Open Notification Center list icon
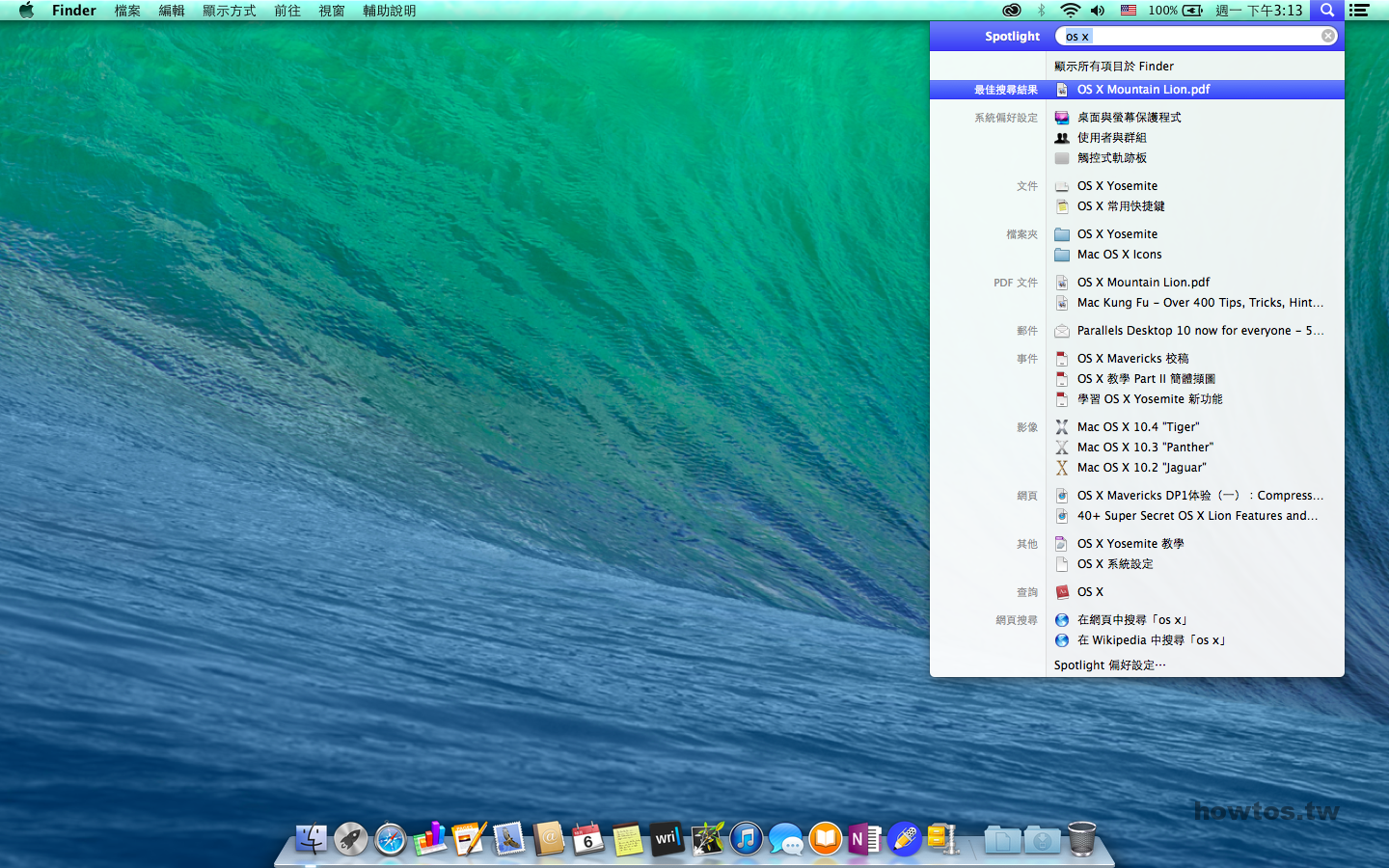The image size is (1389, 868). (x=1359, y=11)
